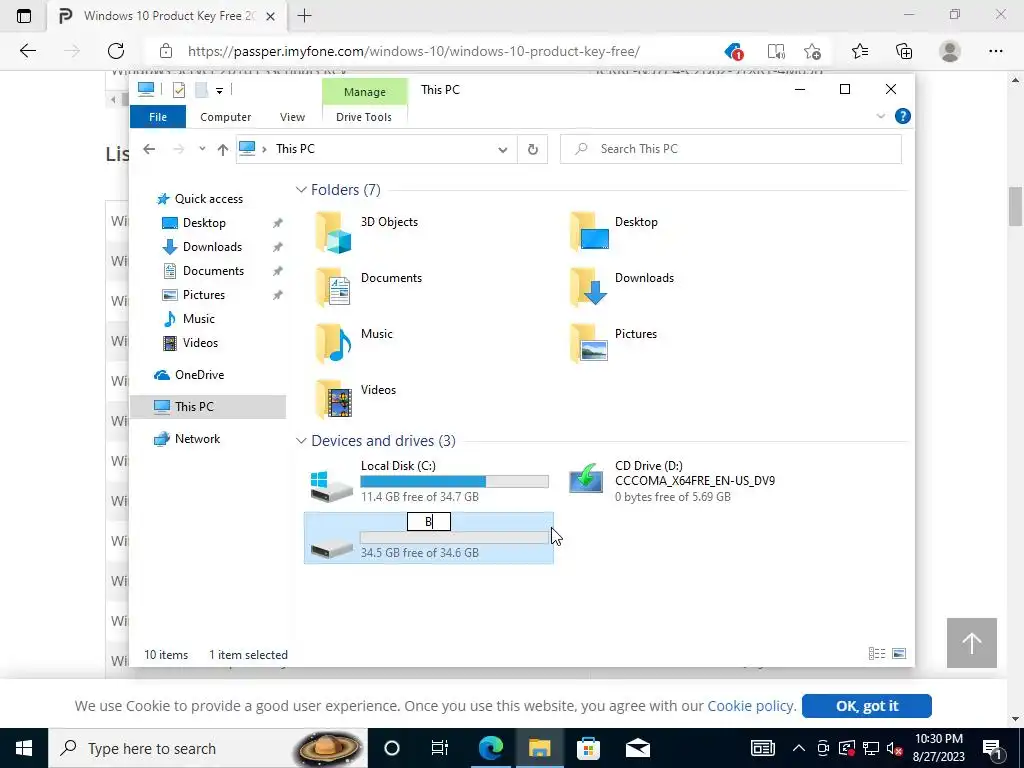The height and width of the screenshot is (768, 1024).
Task: Close the Windows 10 Product Key tab
Action: [x=270, y=16]
